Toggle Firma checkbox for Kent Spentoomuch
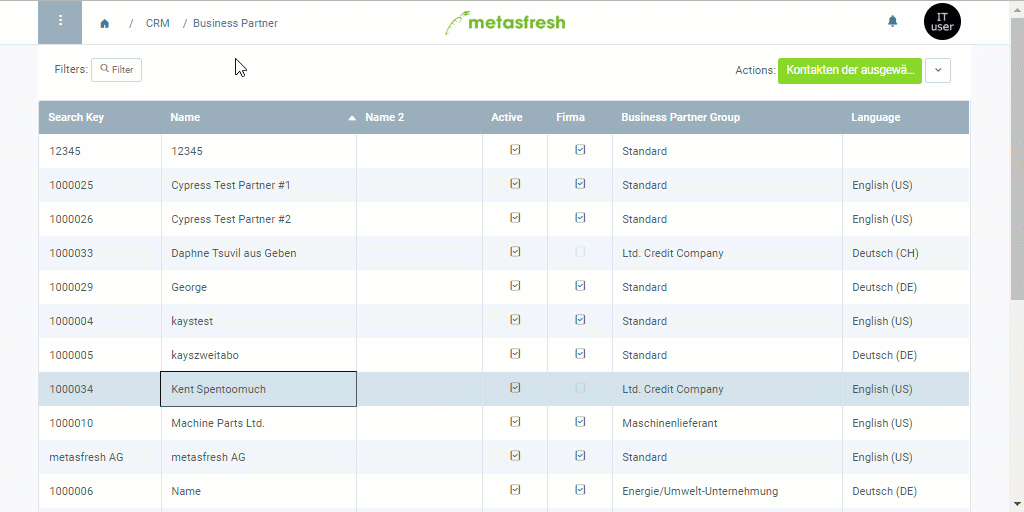The image size is (1024, 512). point(580,388)
